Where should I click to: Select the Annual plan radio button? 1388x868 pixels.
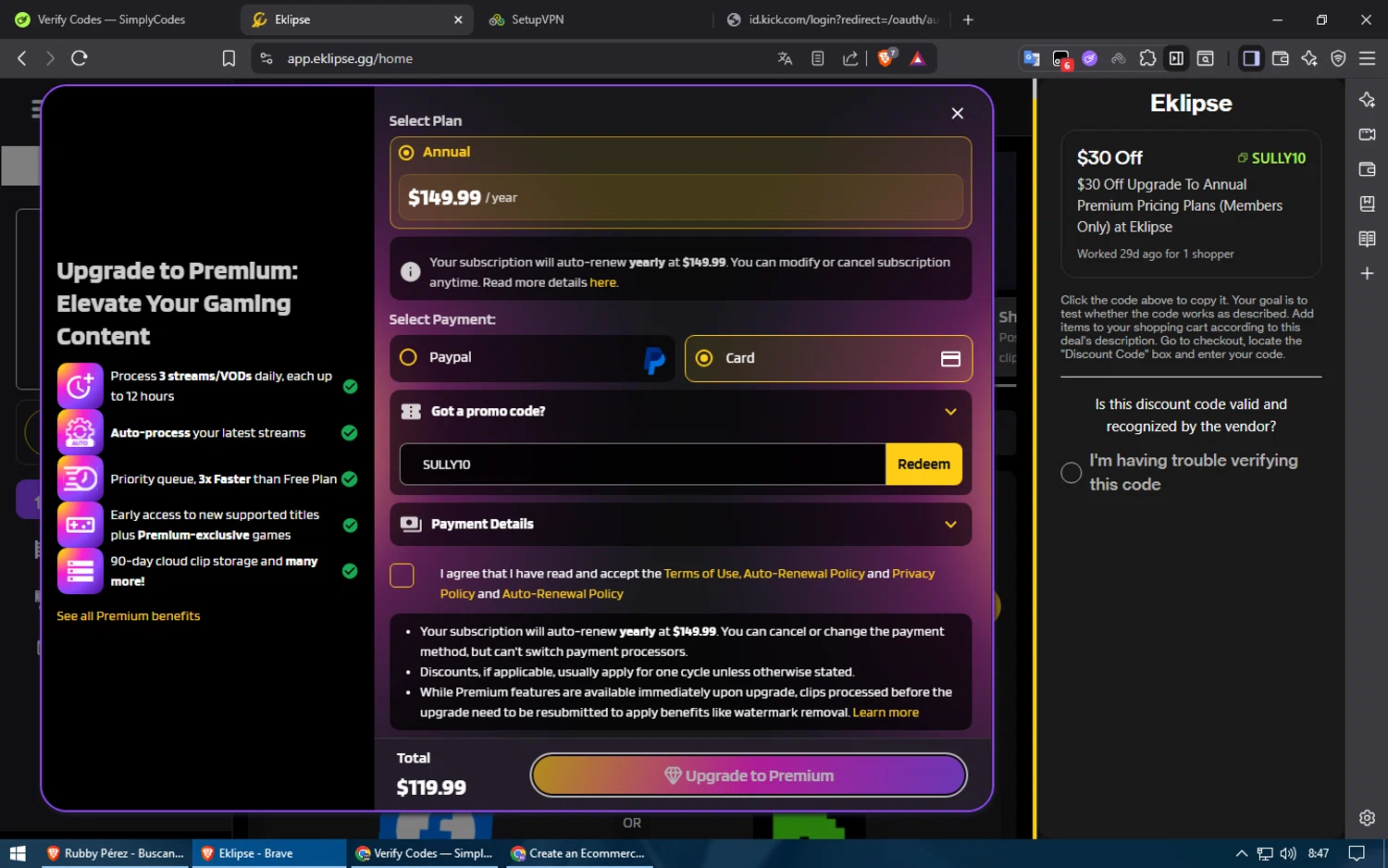tap(406, 153)
